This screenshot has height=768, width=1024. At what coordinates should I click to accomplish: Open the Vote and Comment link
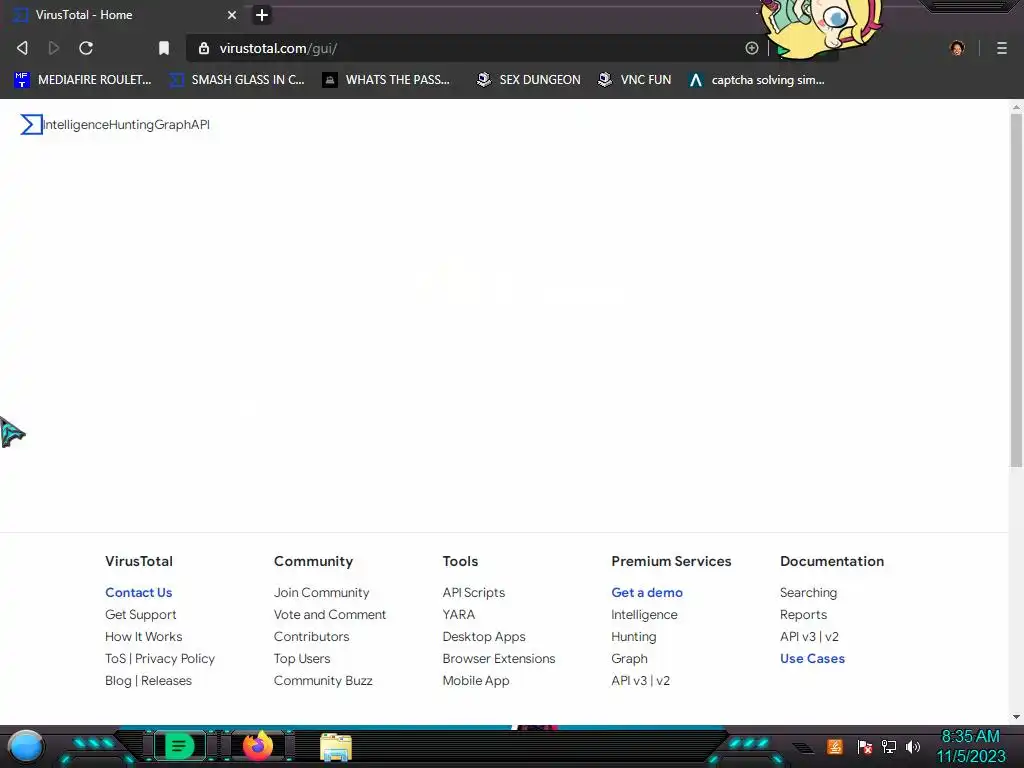coord(330,615)
